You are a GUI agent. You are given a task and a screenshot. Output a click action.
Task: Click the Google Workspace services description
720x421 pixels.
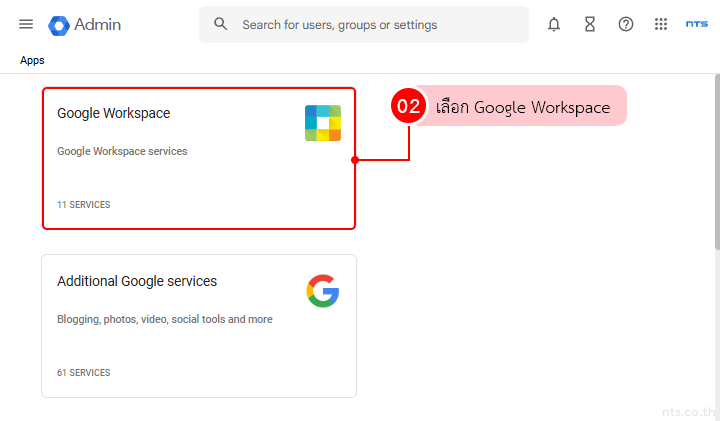click(x=122, y=151)
